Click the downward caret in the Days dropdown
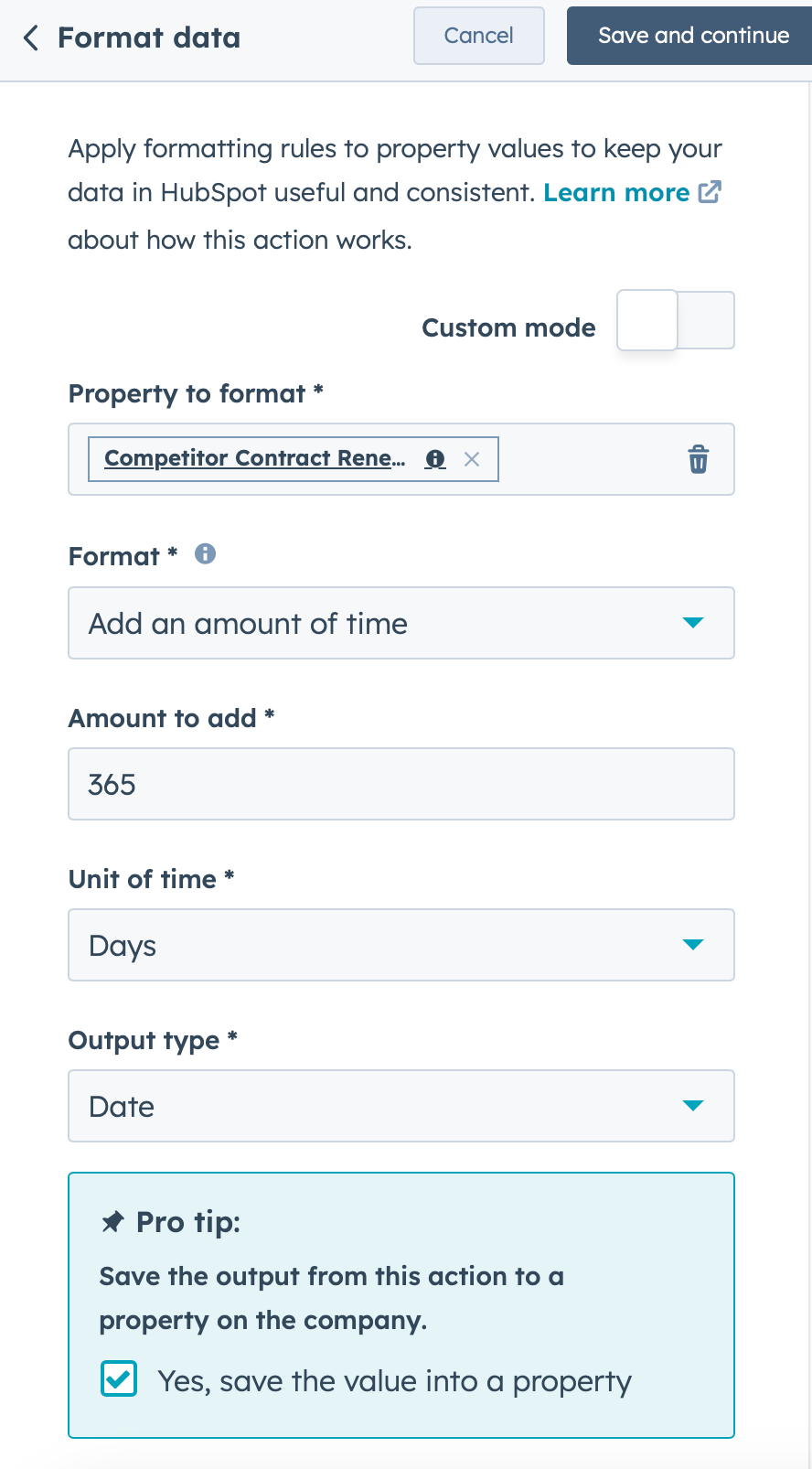This screenshot has width=812, height=1469. click(x=693, y=945)
